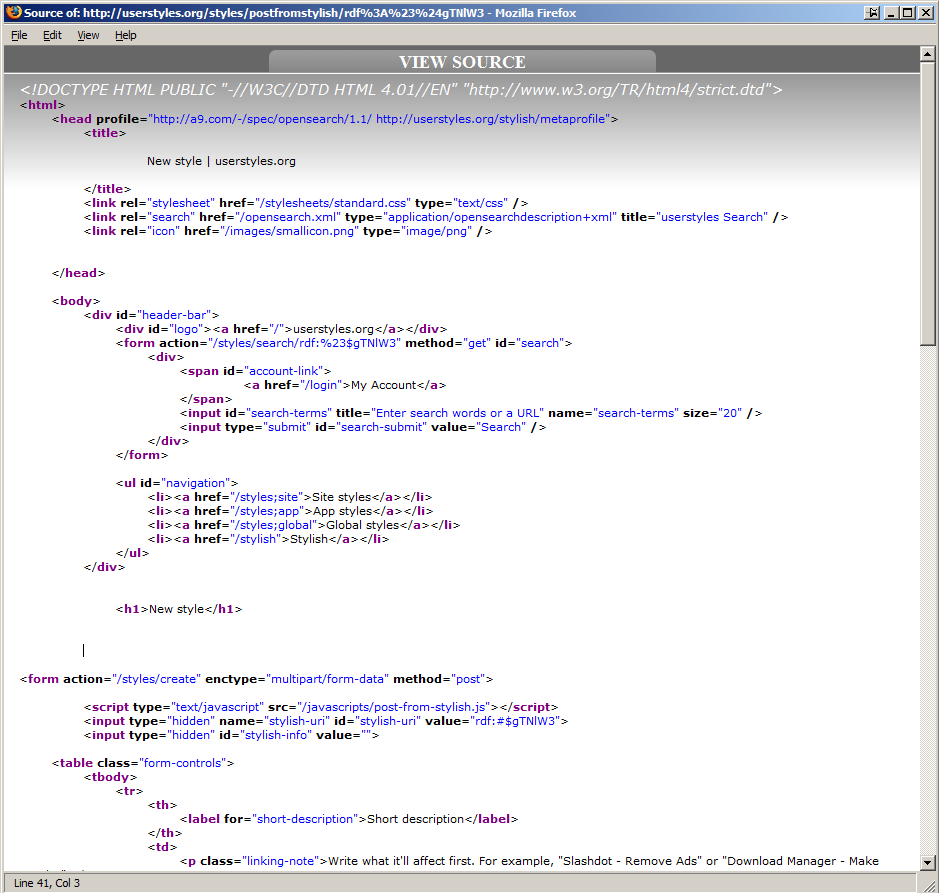Click the "search-submit" id value
The width and height of the screenshot is (939, 893).
coord(381,427)
